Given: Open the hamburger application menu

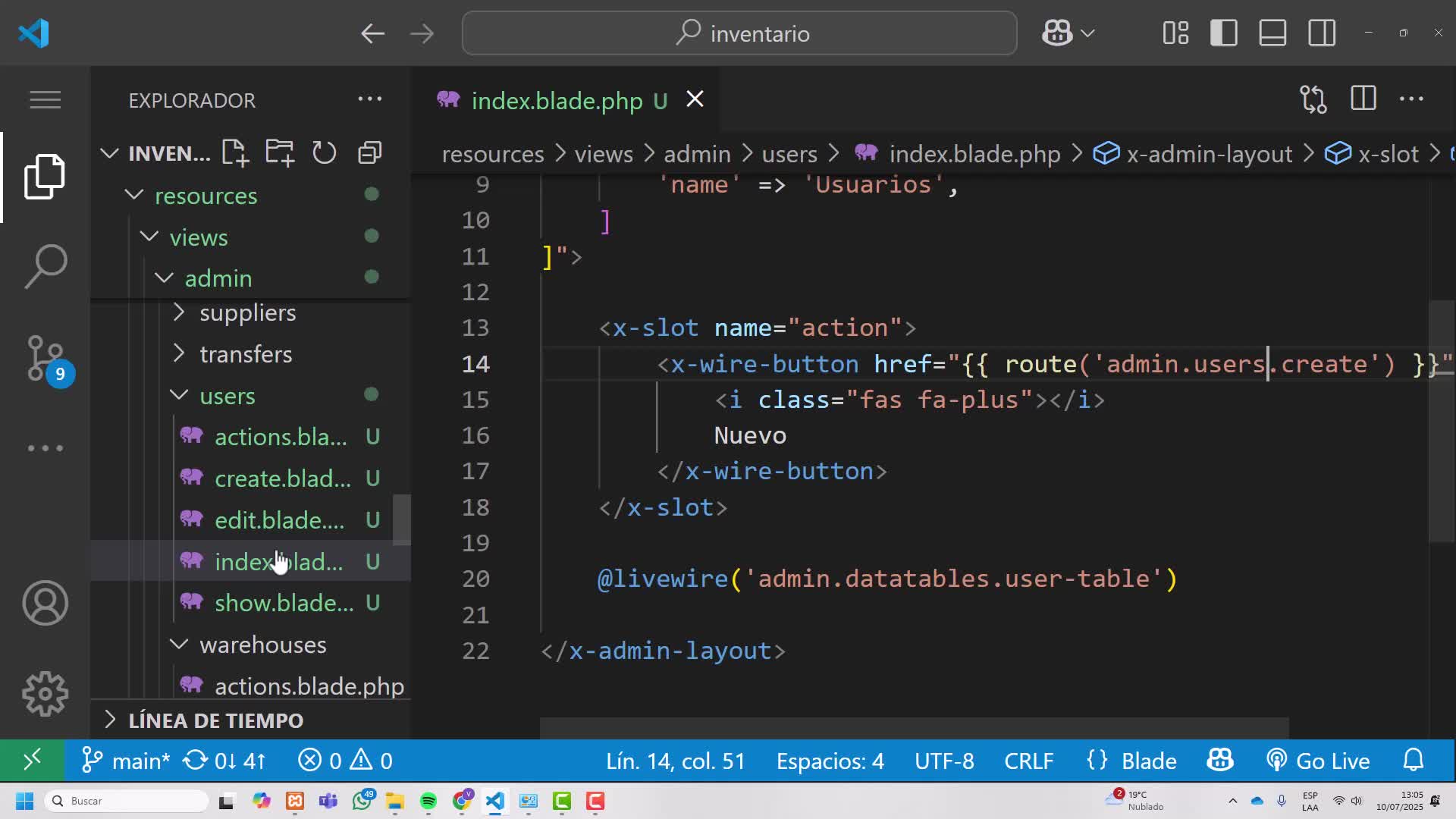Looking at the screenshot, I should pyautogui.click(x=45, y=99).
